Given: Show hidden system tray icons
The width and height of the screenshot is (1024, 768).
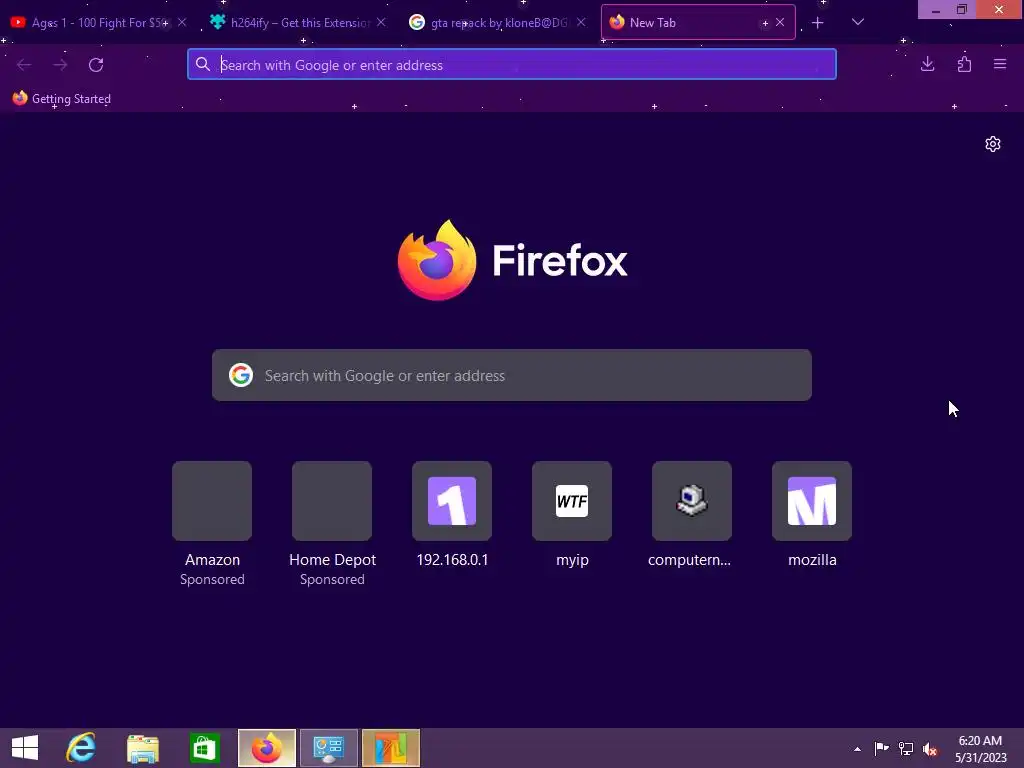Looking at the screenshot, I should point(857,749).
